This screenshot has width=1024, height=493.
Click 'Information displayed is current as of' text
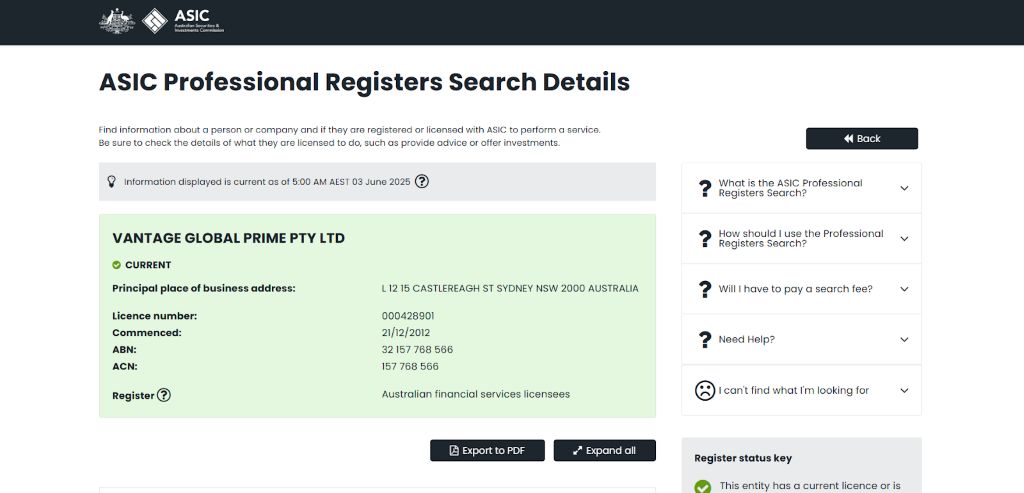pos(267,182)
